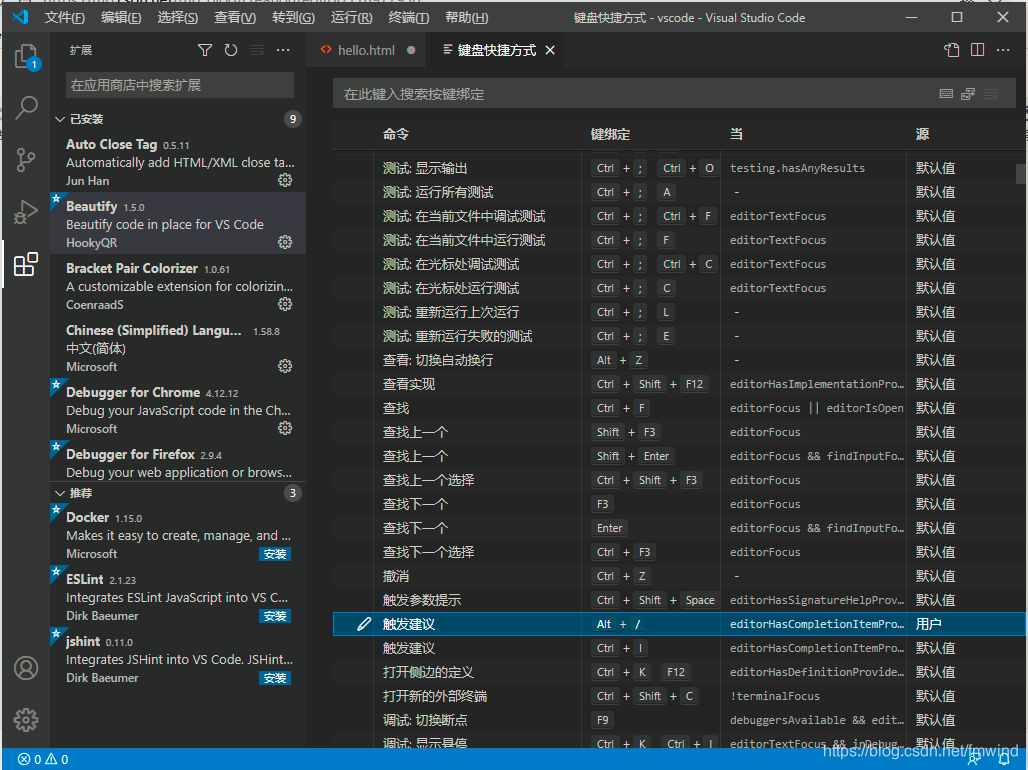This screenshot has width=1028, height=770.
Task: Open the Explorer view in activity bar
Action: coord(26,56)
